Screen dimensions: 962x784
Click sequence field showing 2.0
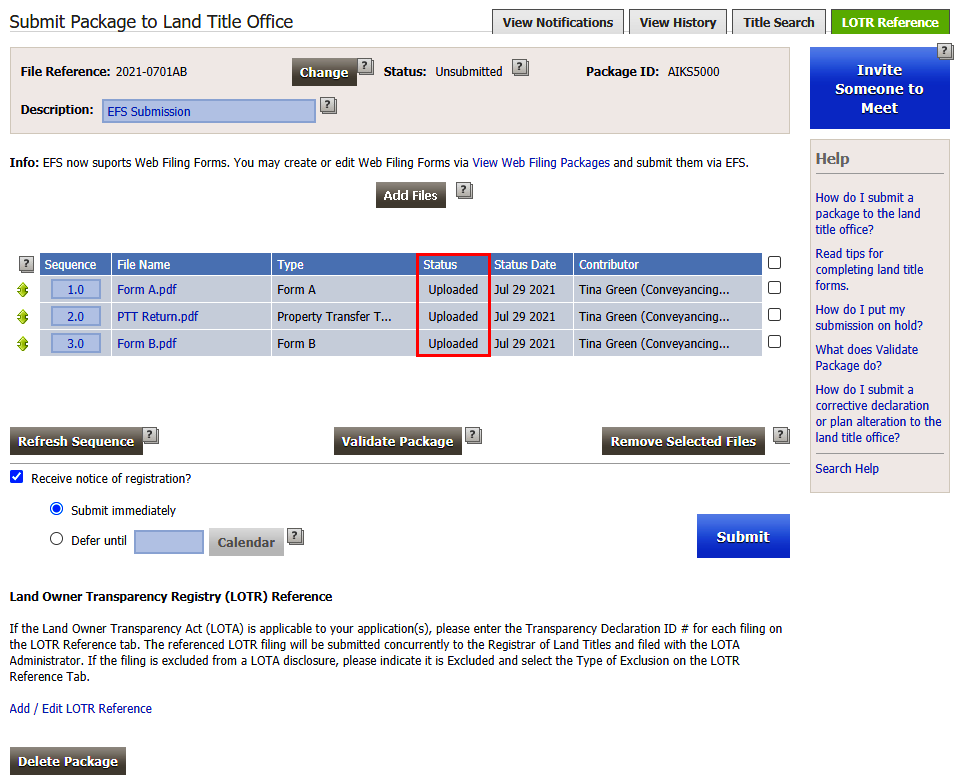(x=75, y=317)
